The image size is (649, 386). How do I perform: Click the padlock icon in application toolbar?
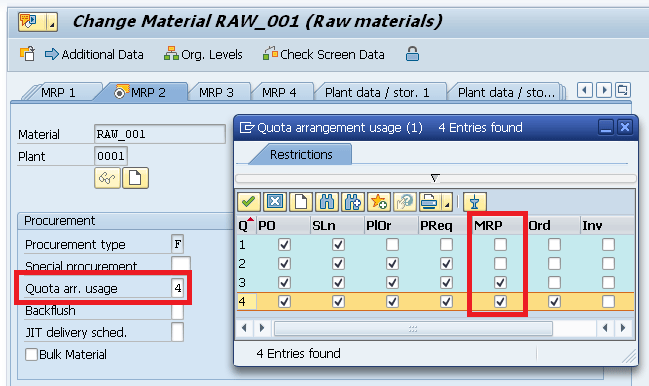(x=412, y=54)
